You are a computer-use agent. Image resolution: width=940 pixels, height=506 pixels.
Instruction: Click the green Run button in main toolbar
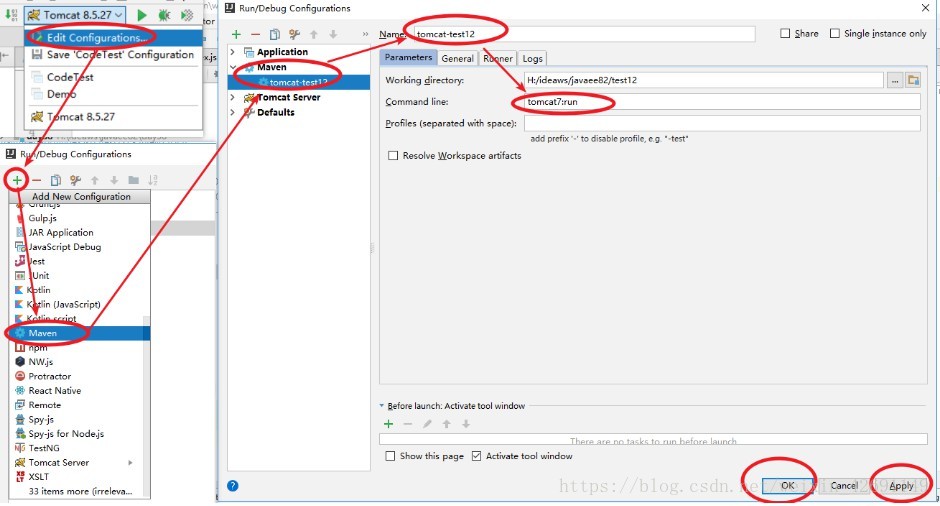[142, 15]
